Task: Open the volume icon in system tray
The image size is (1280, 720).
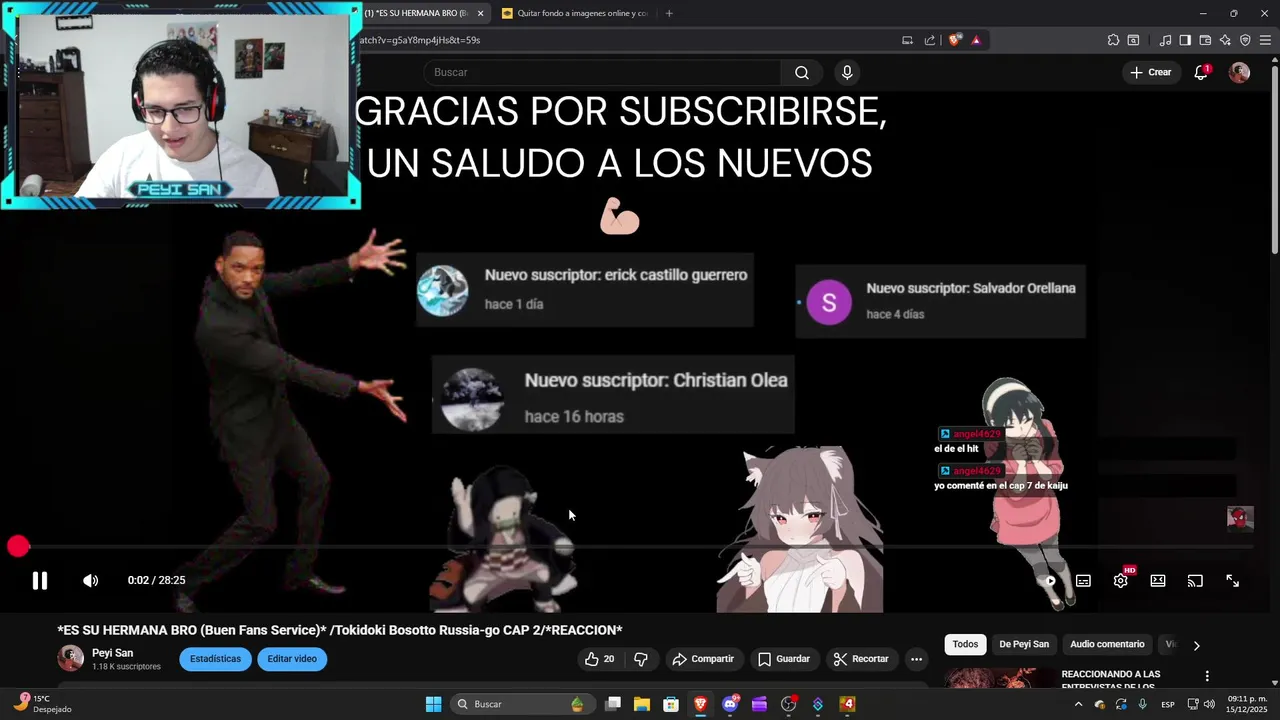Action: click(x=1210, y=704)
